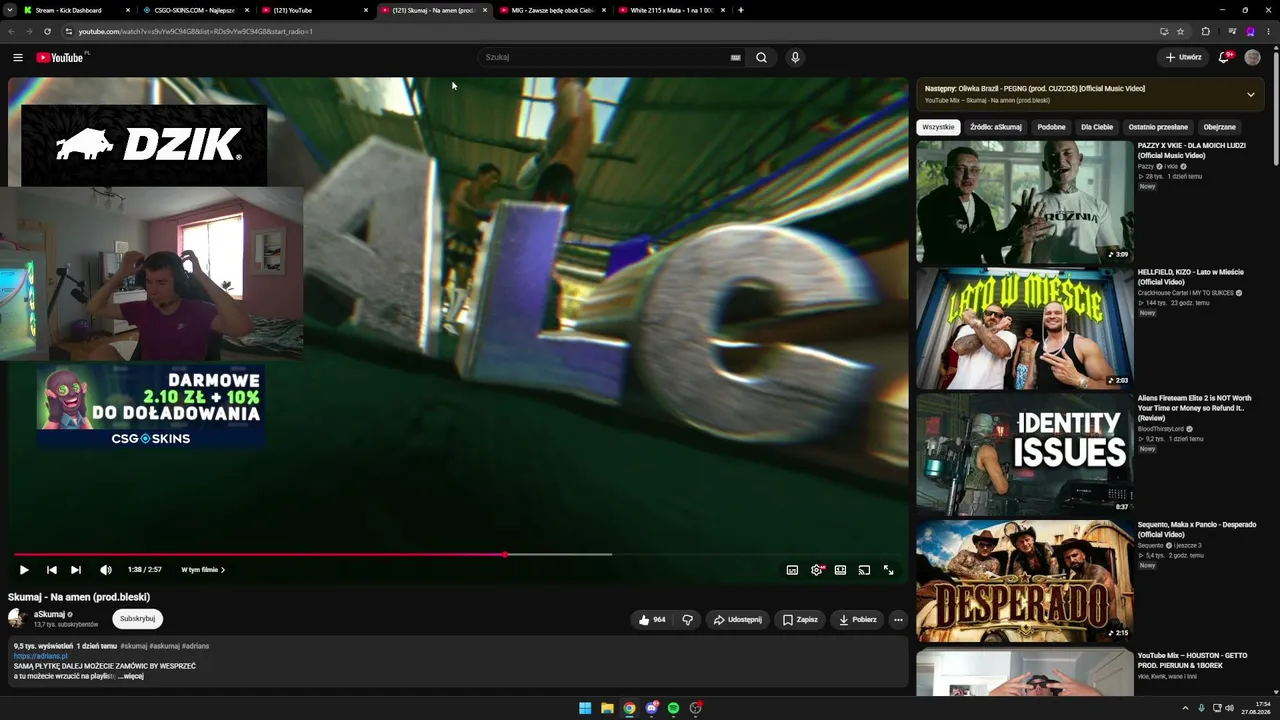This screenshot has width=1280, height=720.
Task: Switch to 'White 2115 x Mata' tab
Action: point(671,10)
